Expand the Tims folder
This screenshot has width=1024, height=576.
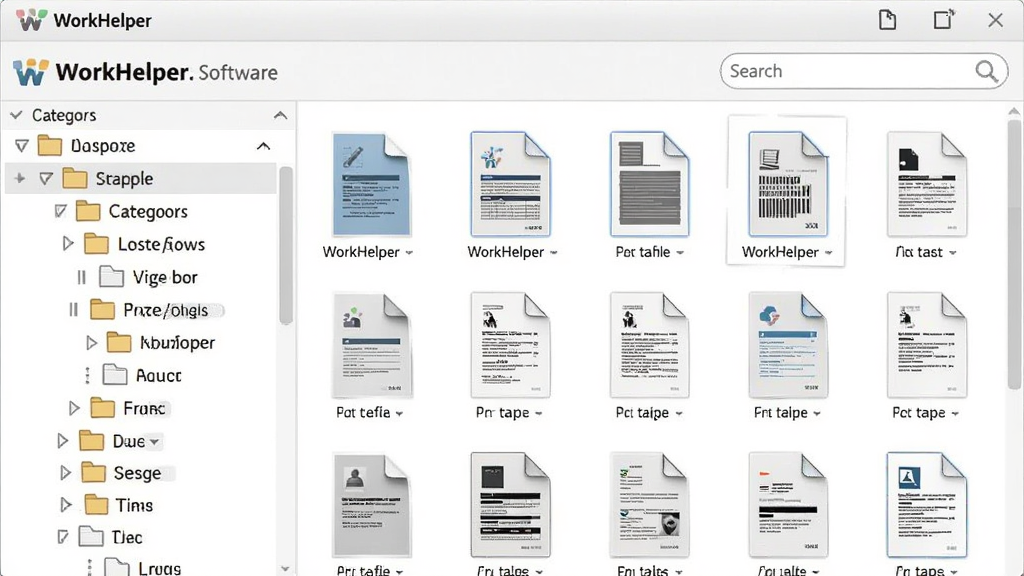[x=65, y=504]
